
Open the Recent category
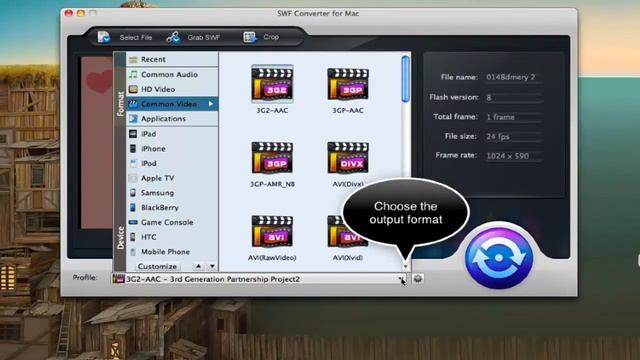(x=172, y=60)
